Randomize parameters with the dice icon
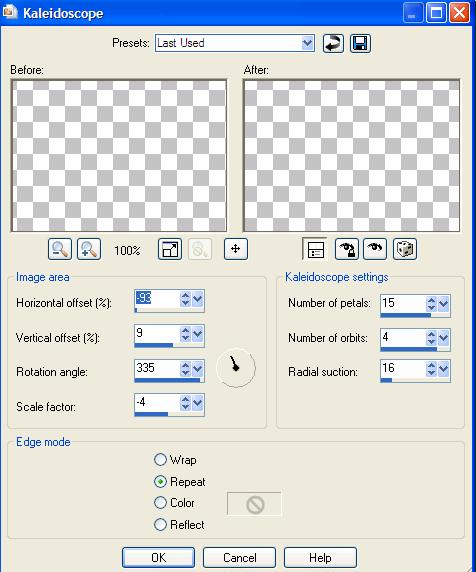 tap(405, 249)
